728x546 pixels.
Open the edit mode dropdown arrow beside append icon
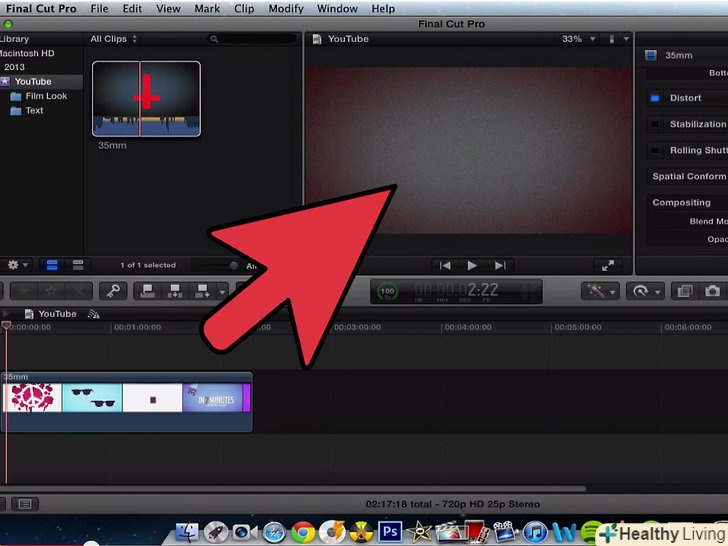(x=222, y=292)
